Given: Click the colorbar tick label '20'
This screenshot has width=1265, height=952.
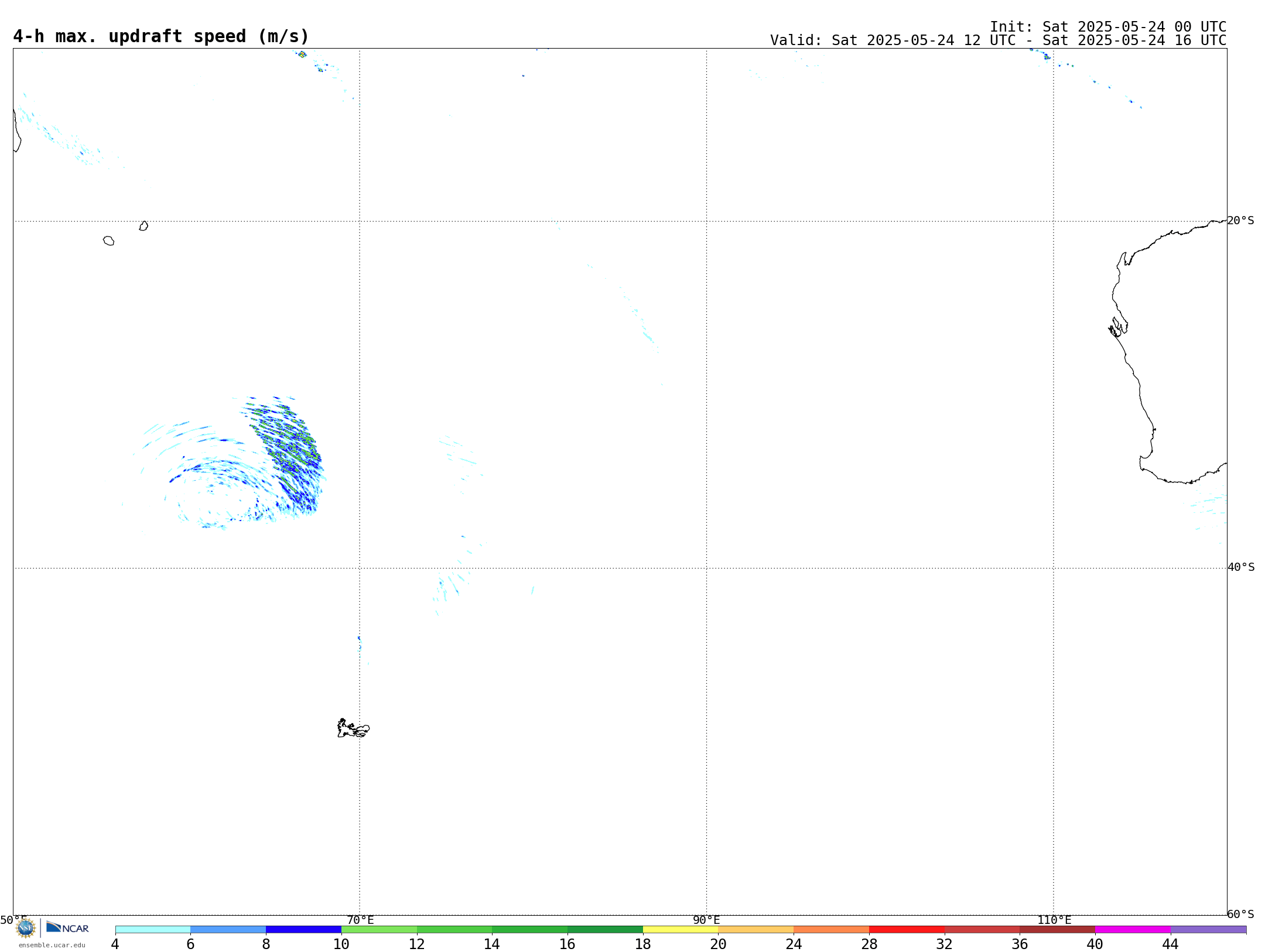Looking at the screenshot, I should click(718, 944).
